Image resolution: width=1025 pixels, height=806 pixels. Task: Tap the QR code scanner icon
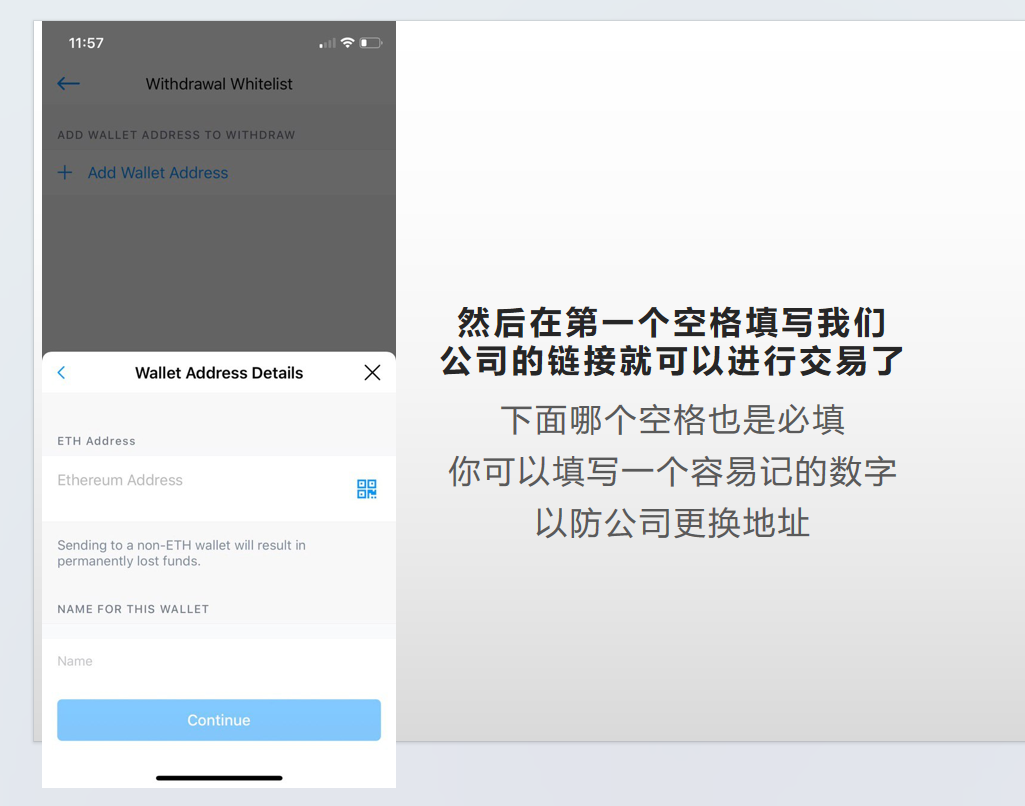pos(366,488)
